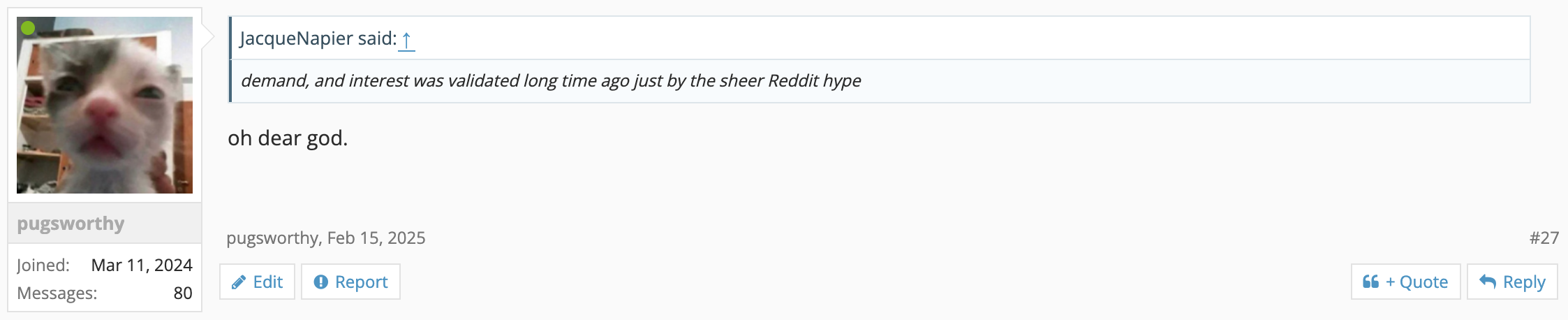Add post to multi-quote with + Quote
This screenshot has width=1568, height=320.
(1417, 282)
